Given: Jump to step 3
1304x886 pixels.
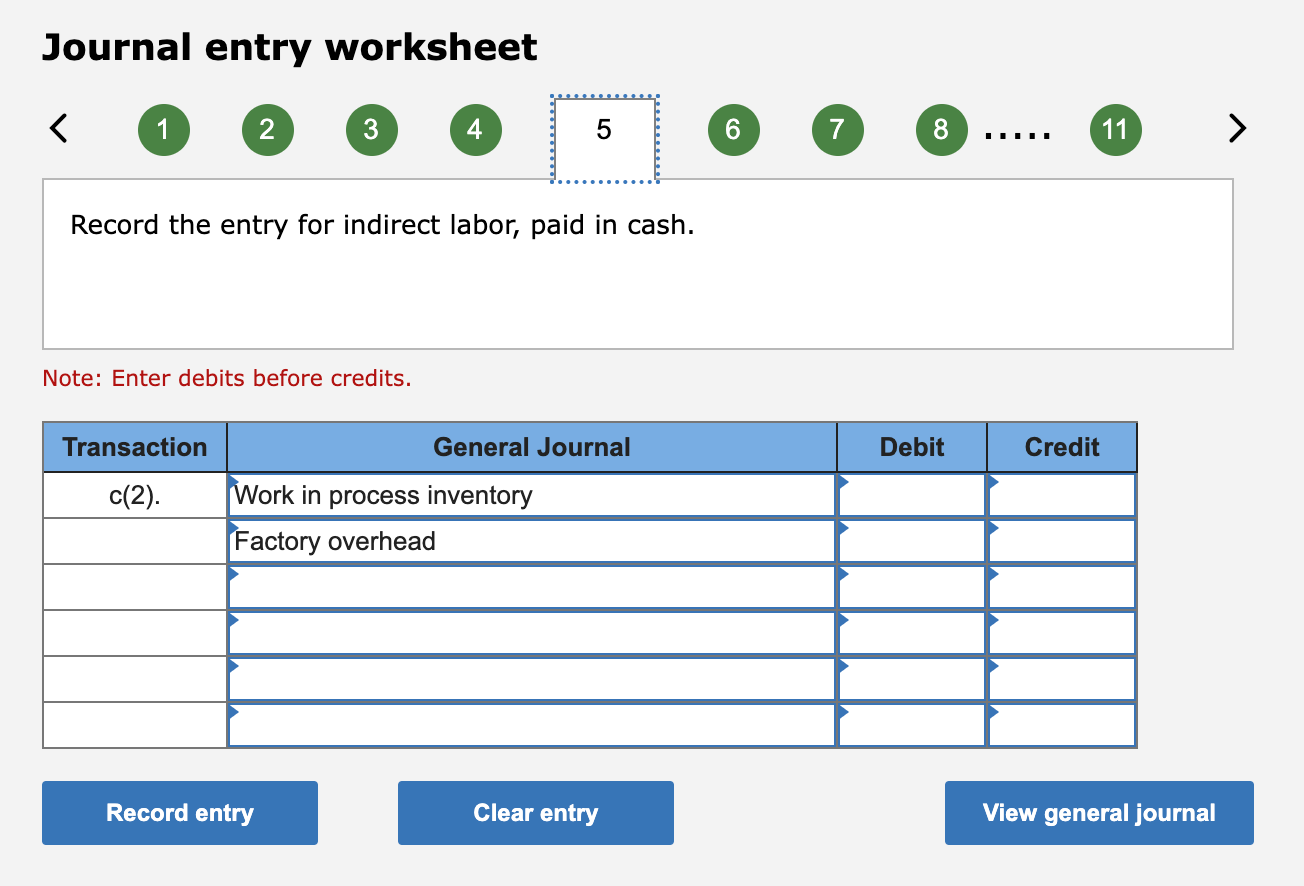Looking at the screenshot, I should (371, 129).
